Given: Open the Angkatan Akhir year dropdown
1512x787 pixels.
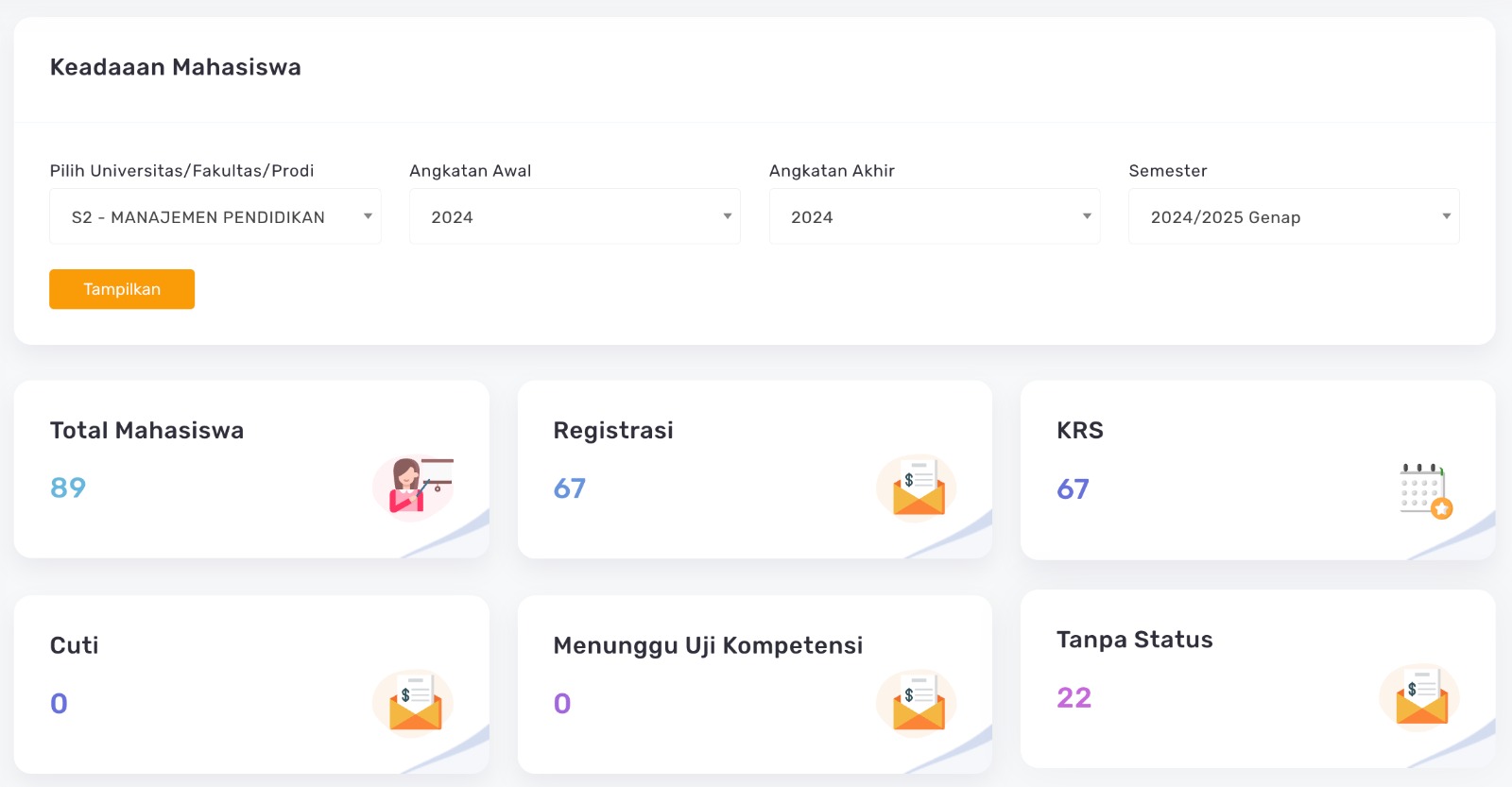Looking at the screenshot, I should tap(935, 217).
